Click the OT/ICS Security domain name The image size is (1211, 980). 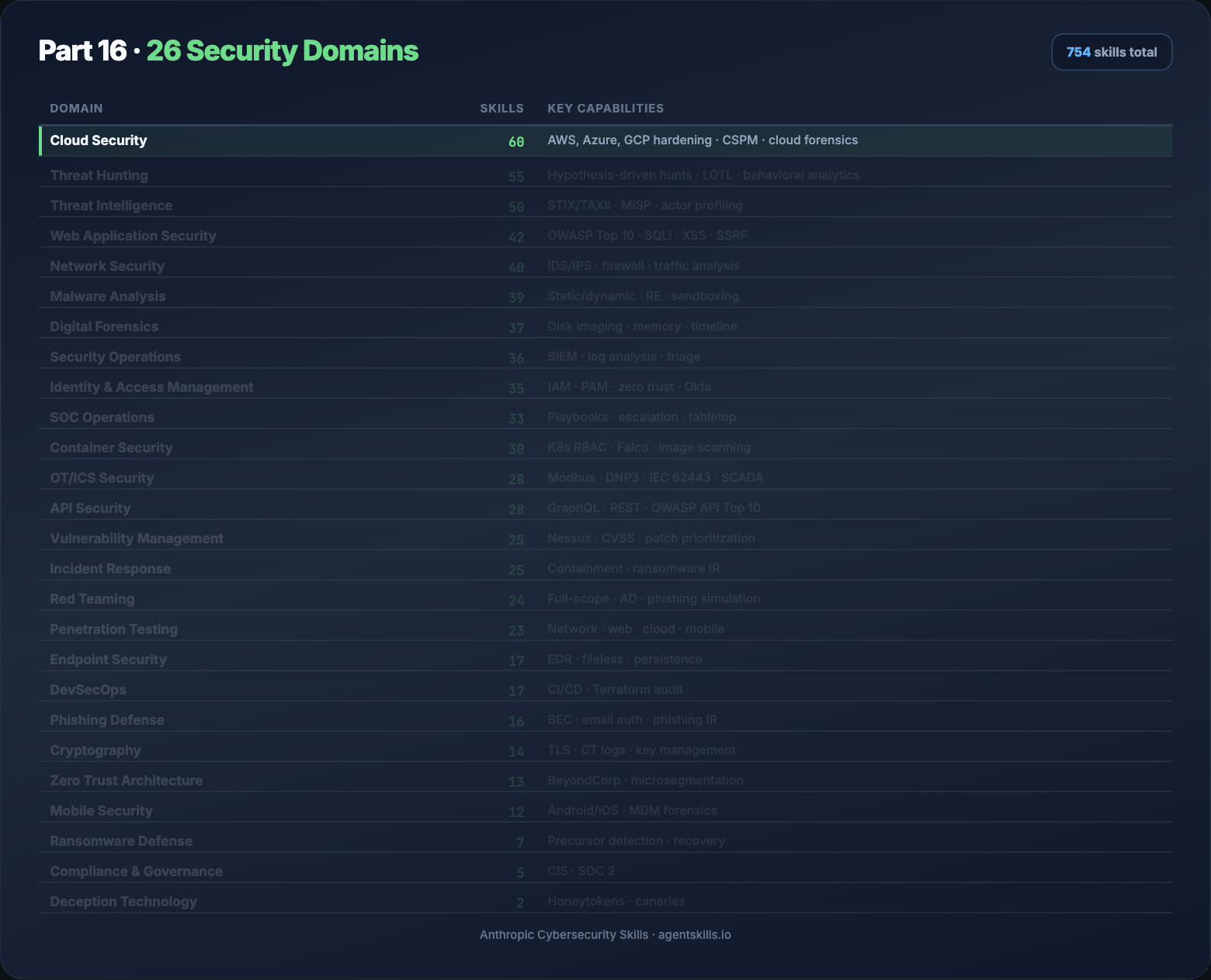[102, 478]
